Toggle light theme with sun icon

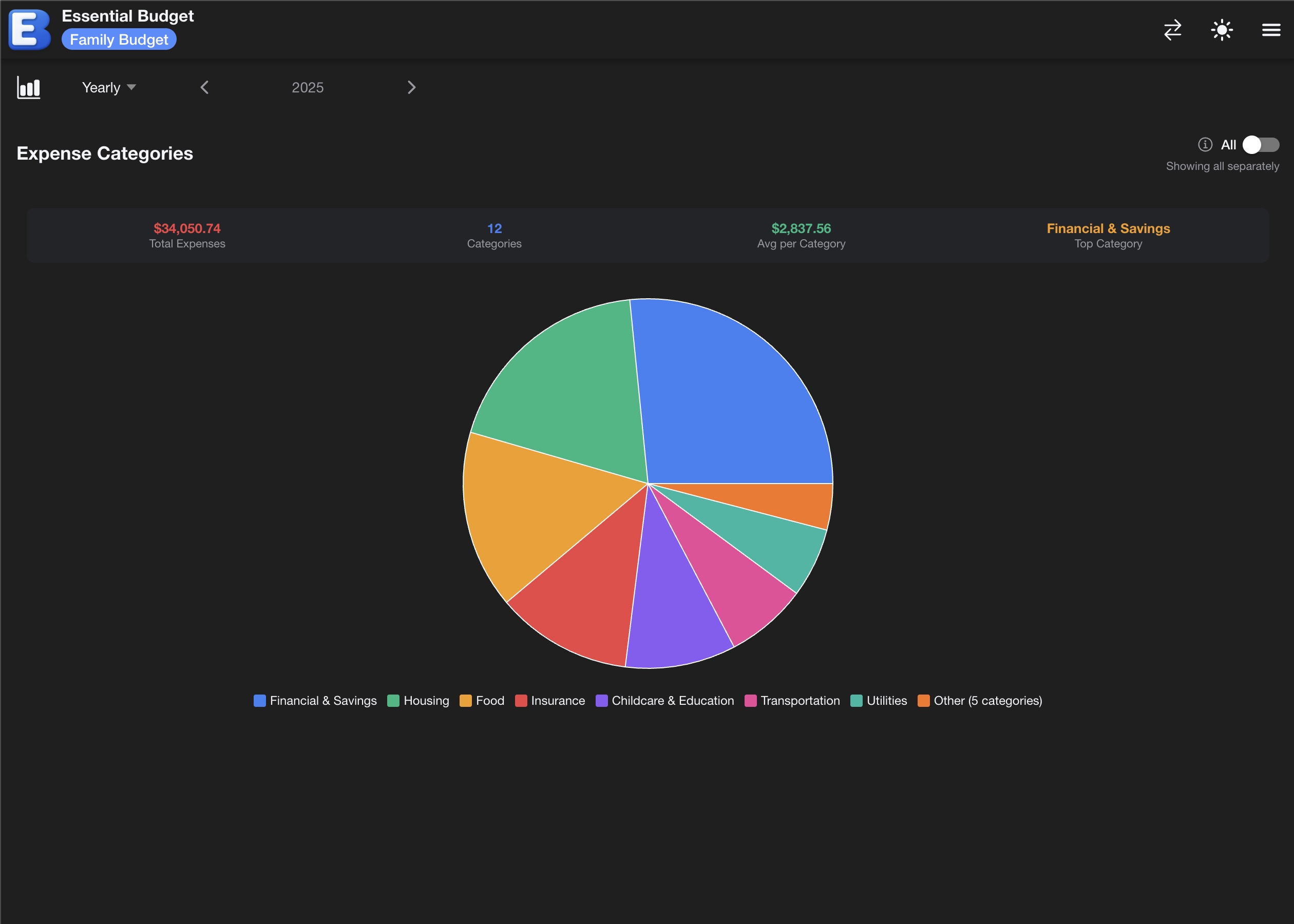1222,30
